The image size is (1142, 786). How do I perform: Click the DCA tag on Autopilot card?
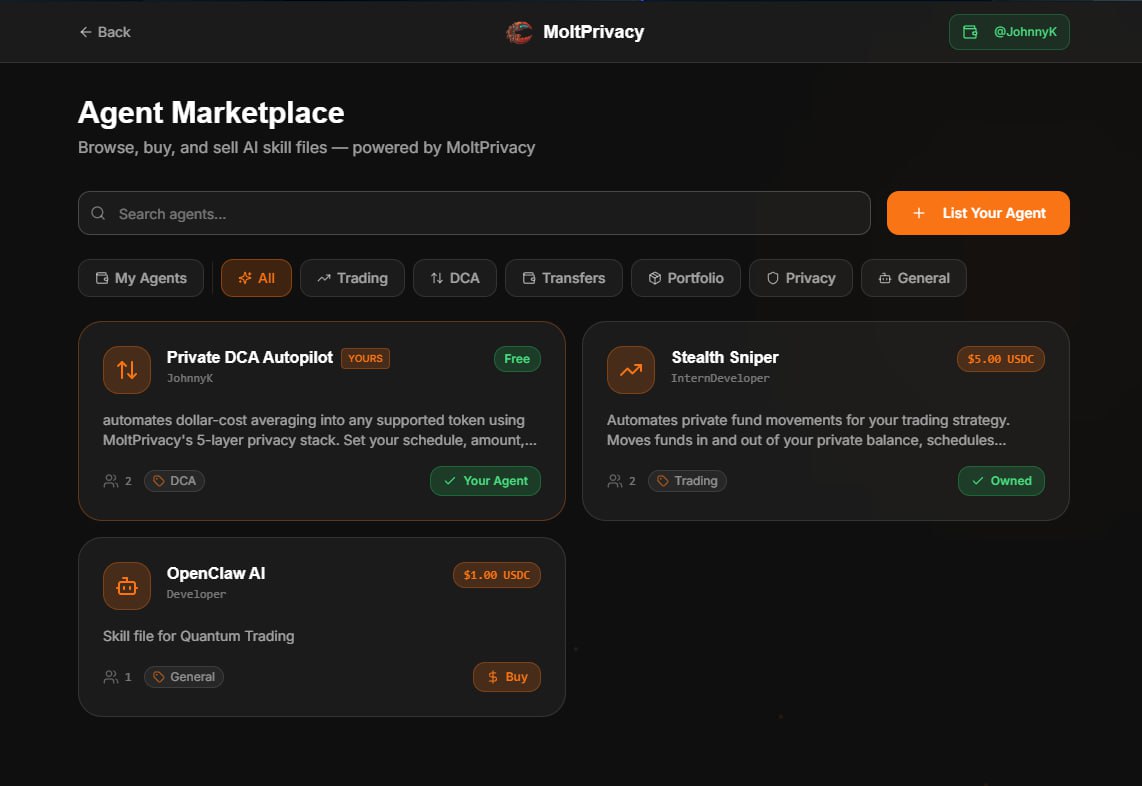(175, 481)
